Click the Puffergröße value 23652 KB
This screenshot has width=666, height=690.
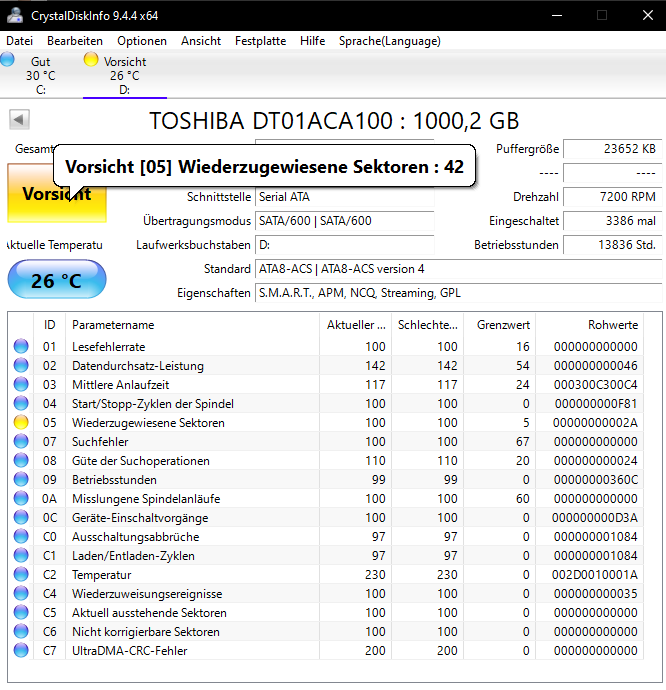click(613, 149)
